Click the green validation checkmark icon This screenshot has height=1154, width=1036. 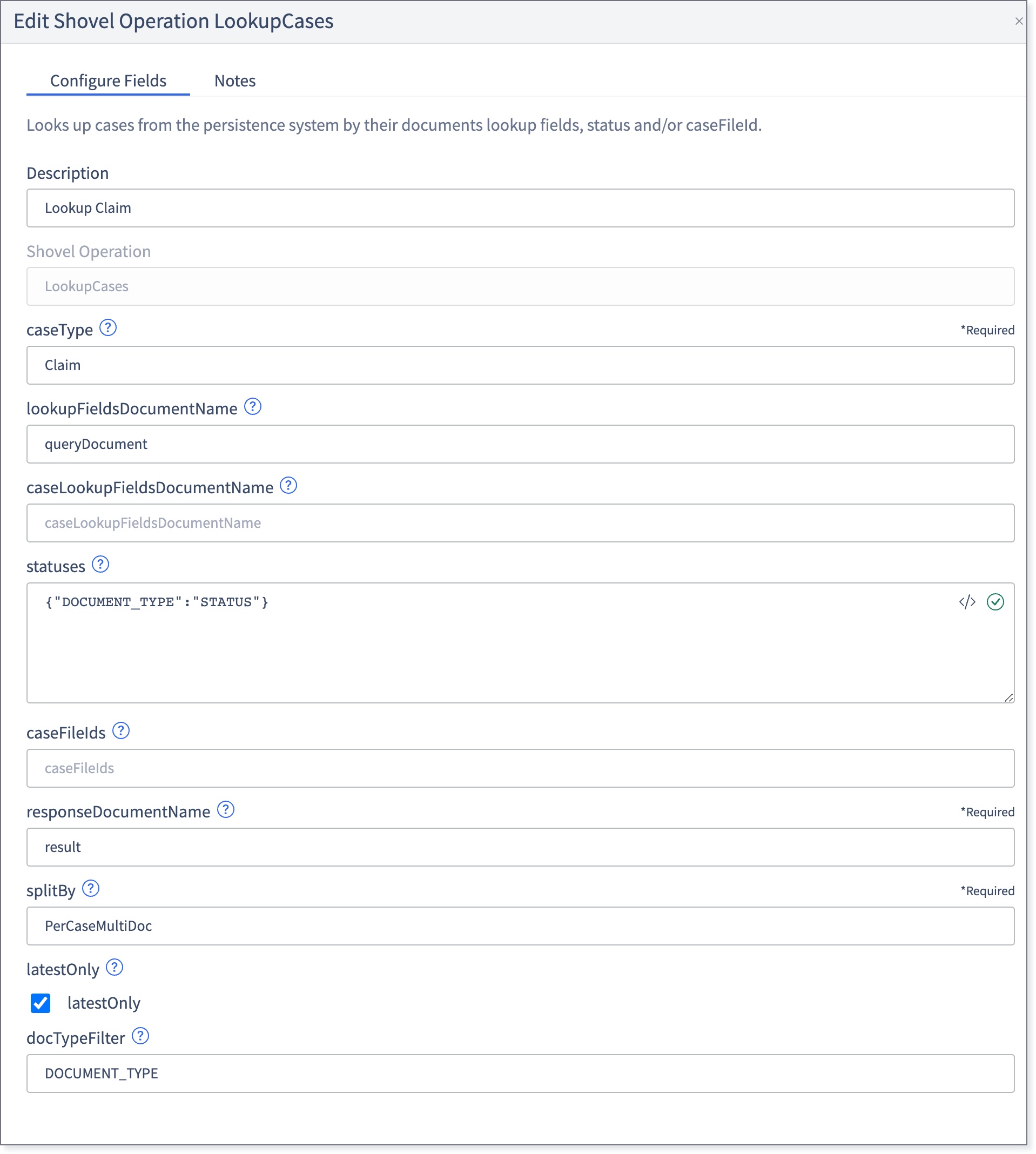click(x=995, y=602)
